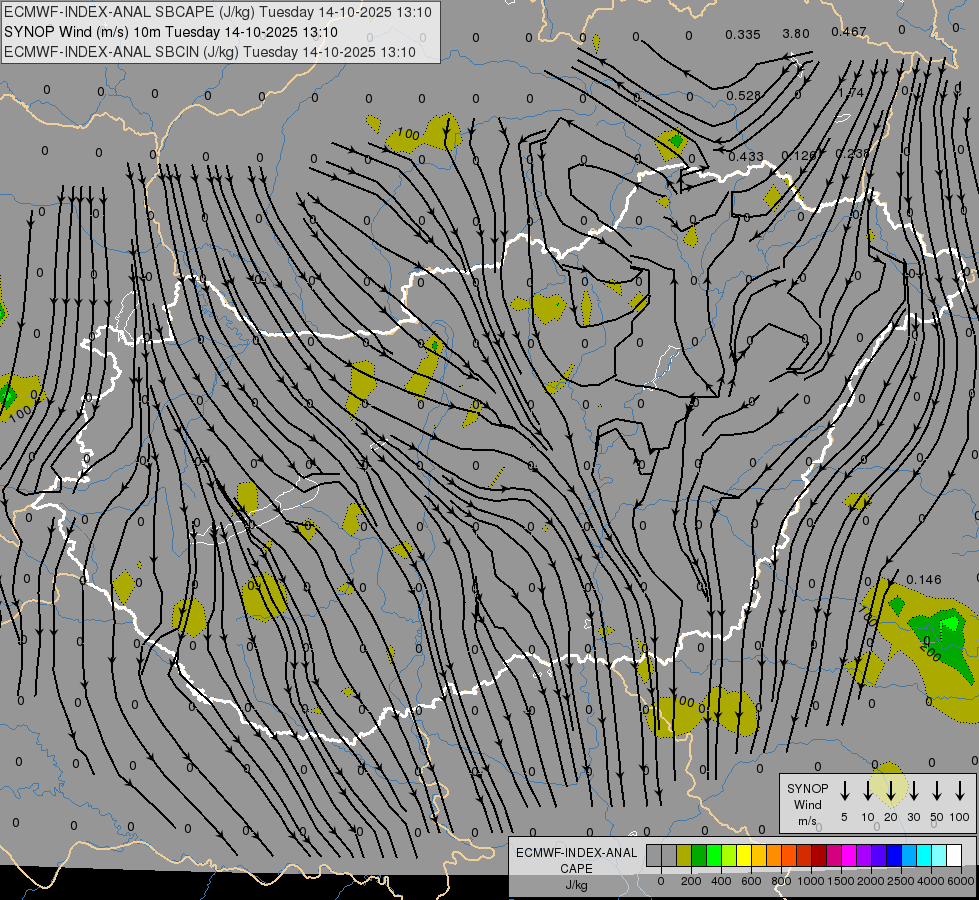Viewport: 979px width, 900px height.
Task: Pick the dark green CAPE scale swatch
Action: tap(699, 855)
